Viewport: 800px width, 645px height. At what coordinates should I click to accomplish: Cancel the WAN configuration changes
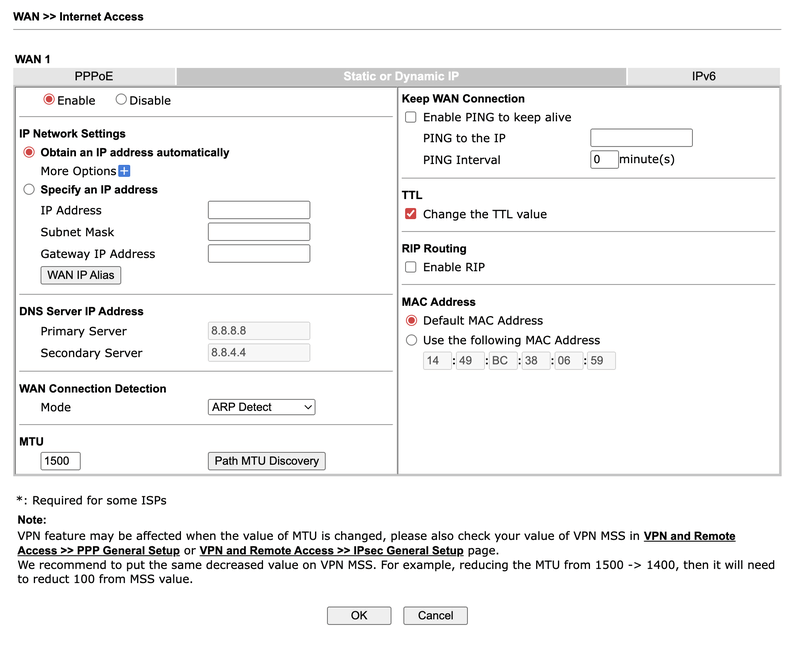435,616
